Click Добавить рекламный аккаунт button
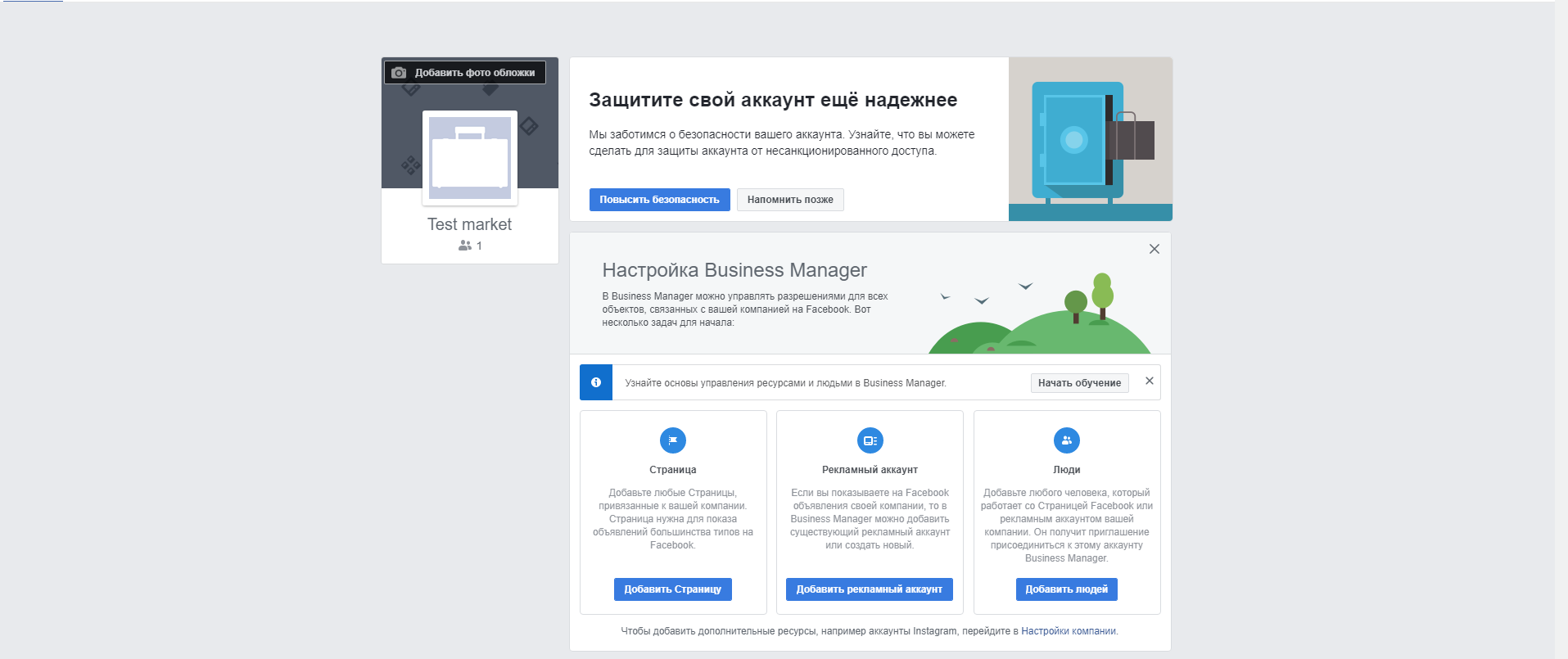The width and height of the screenshot is (1568, 659). point(869,589)
